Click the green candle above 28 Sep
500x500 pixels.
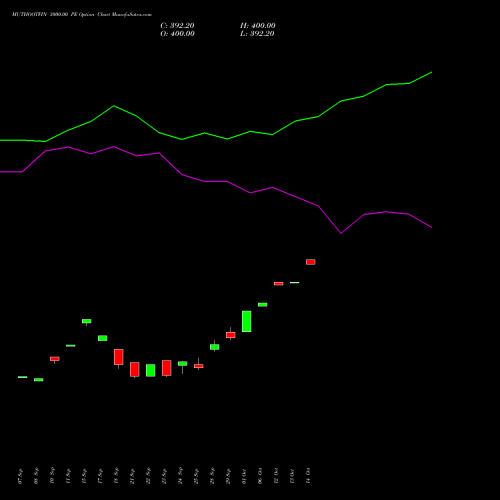pos(215,347)
